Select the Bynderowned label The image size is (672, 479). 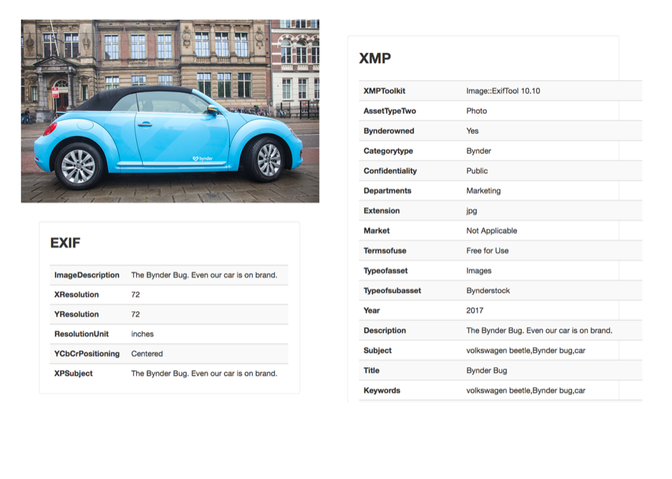pyautogui.click(x=389, y=131)
